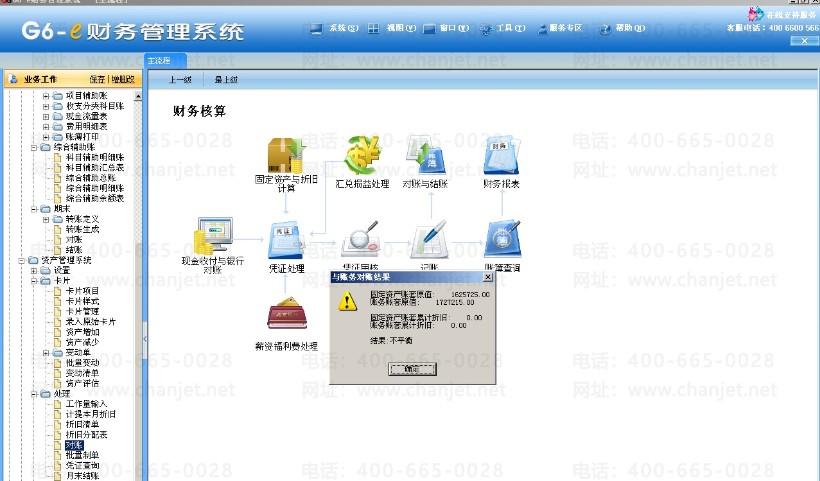Click the tree scrollbar up arrow
Image resolution: width=820 pixels, height=481 pixels.
point(138,96)
